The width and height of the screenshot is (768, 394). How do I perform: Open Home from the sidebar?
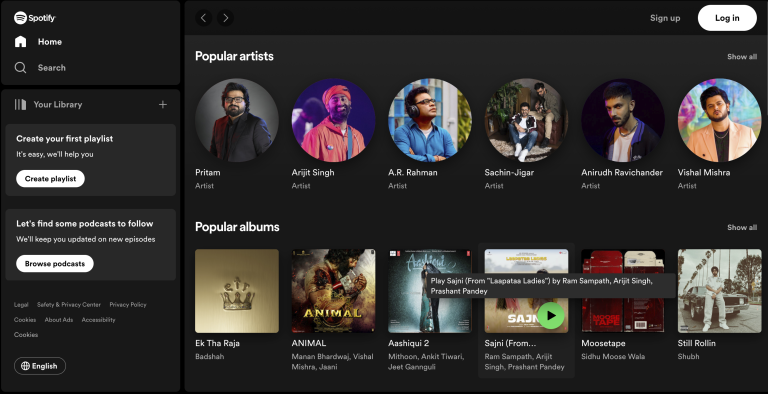point(38,42)
